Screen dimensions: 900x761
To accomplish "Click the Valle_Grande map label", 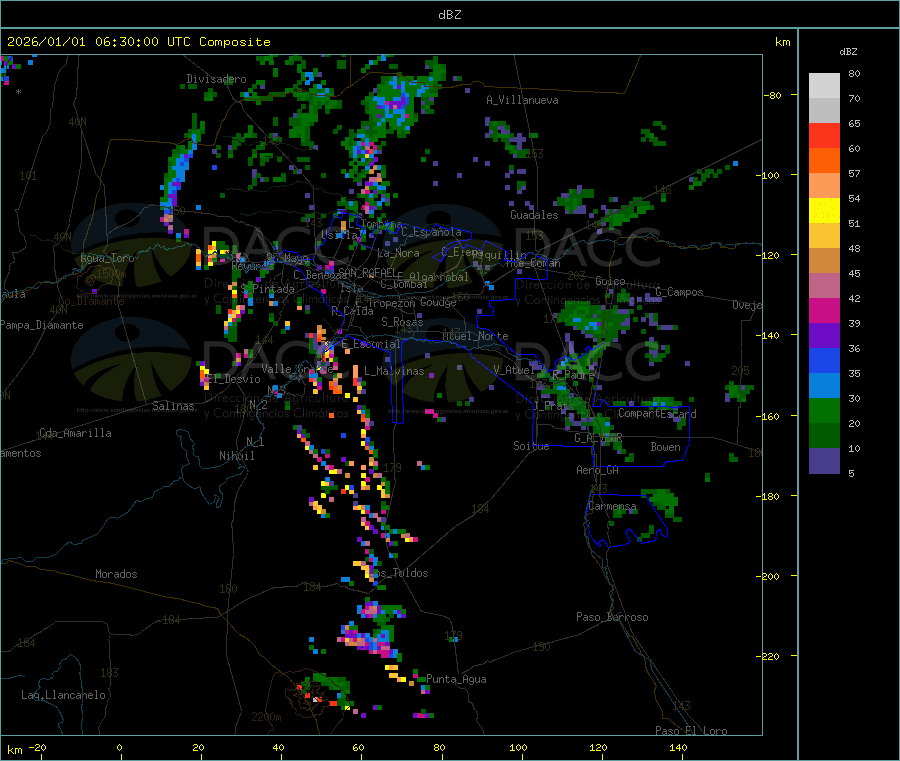I will pos(297,369).
